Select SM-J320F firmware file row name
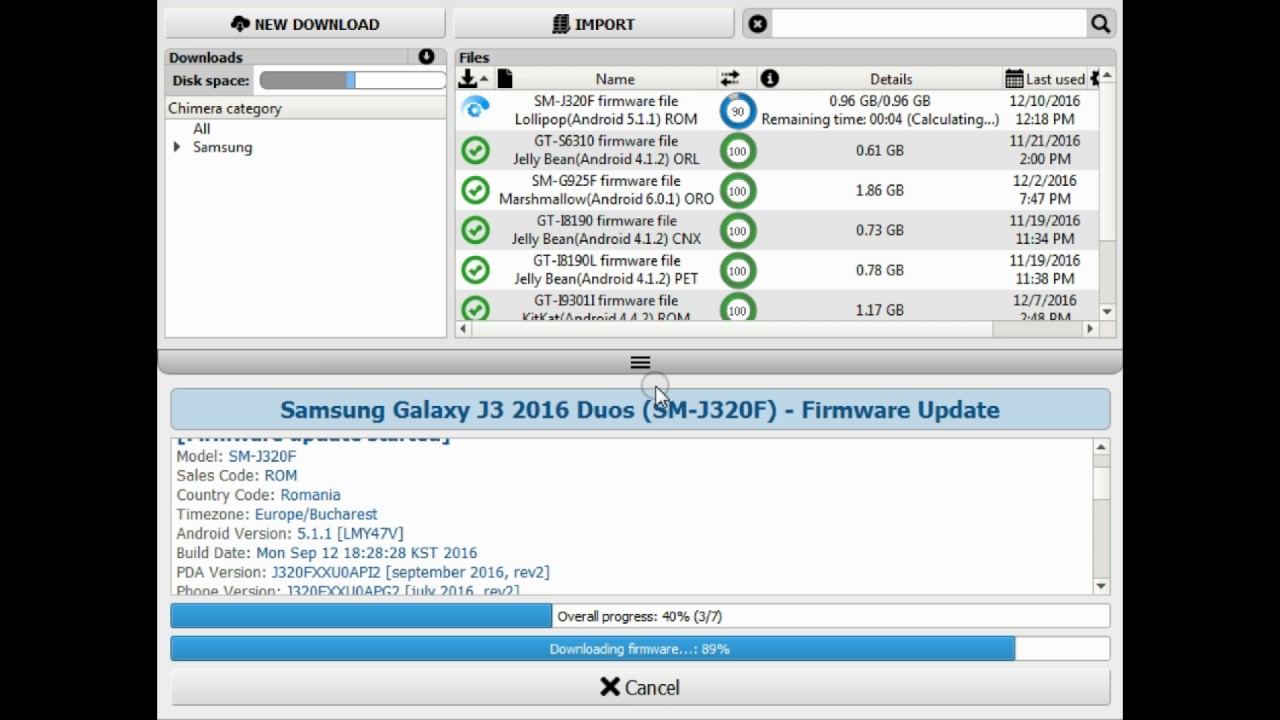 (606, 110)
